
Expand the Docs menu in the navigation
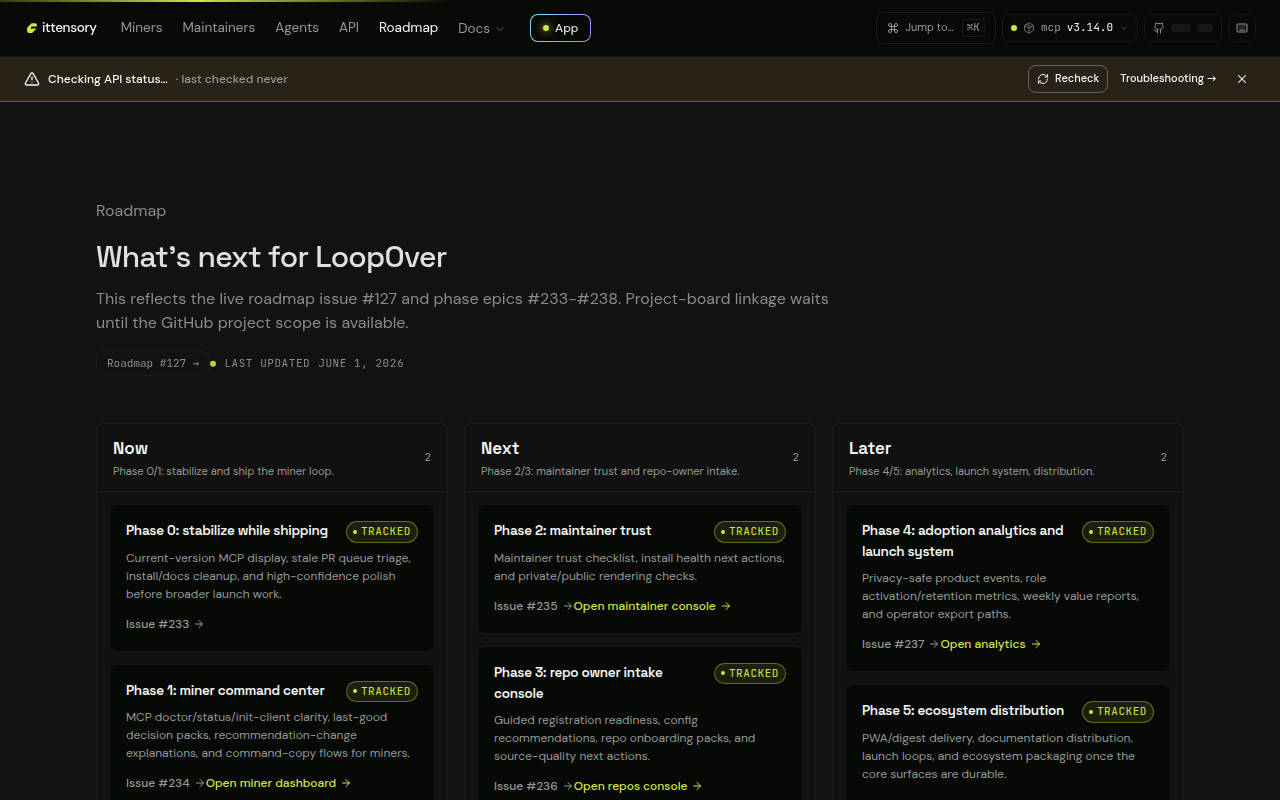[481, 28]
